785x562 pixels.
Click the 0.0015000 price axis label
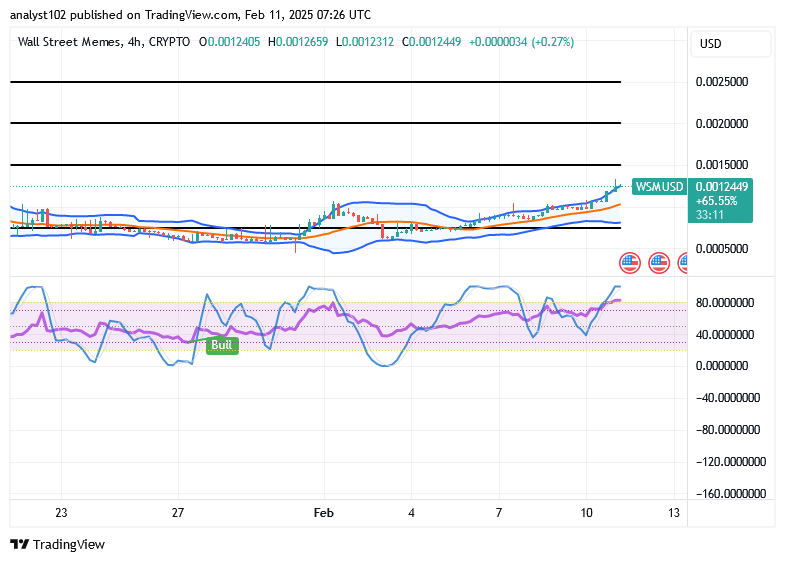coord(722,165)
